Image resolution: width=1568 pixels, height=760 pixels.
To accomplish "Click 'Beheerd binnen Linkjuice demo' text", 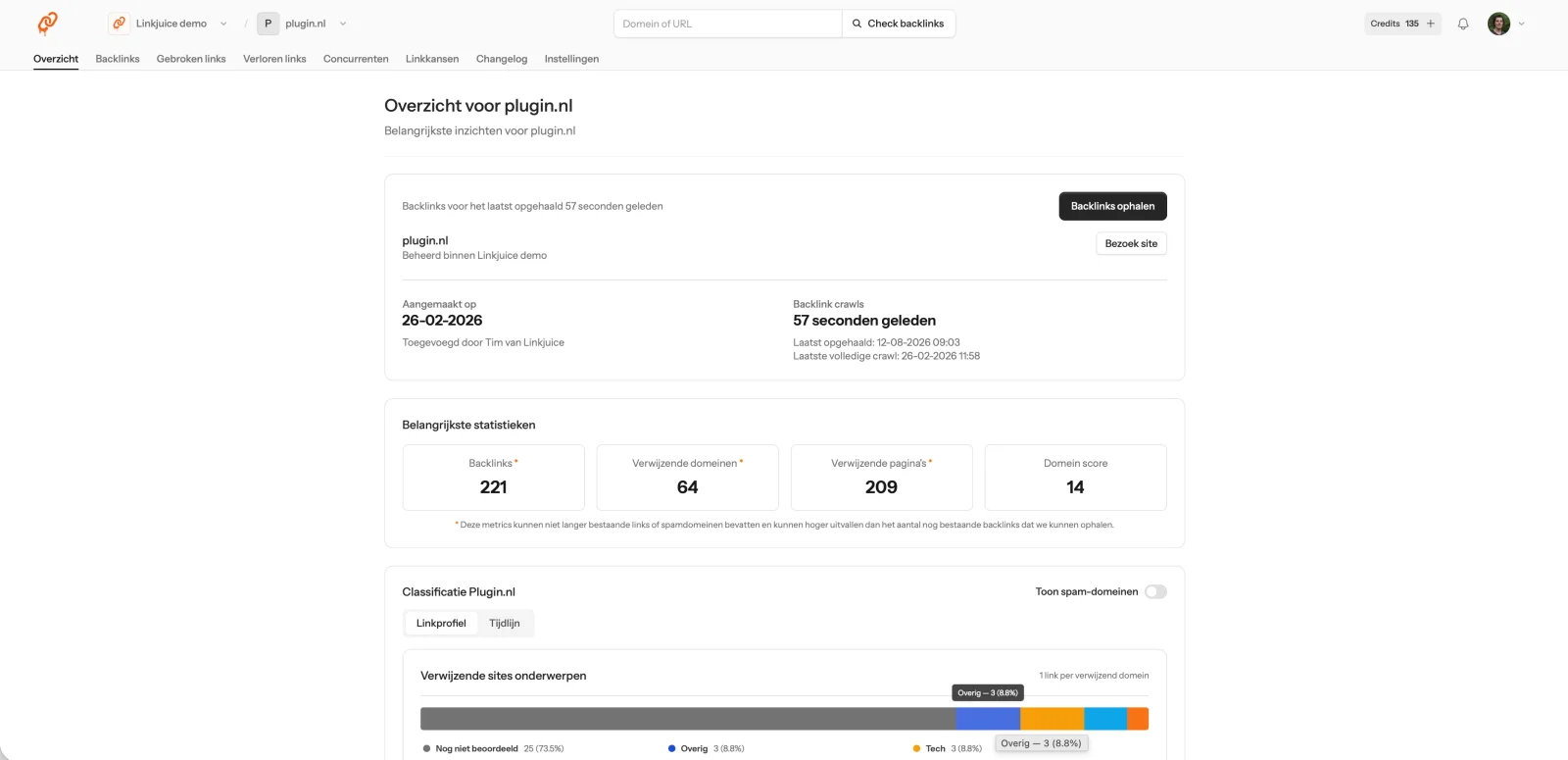I will pos(474,255).
